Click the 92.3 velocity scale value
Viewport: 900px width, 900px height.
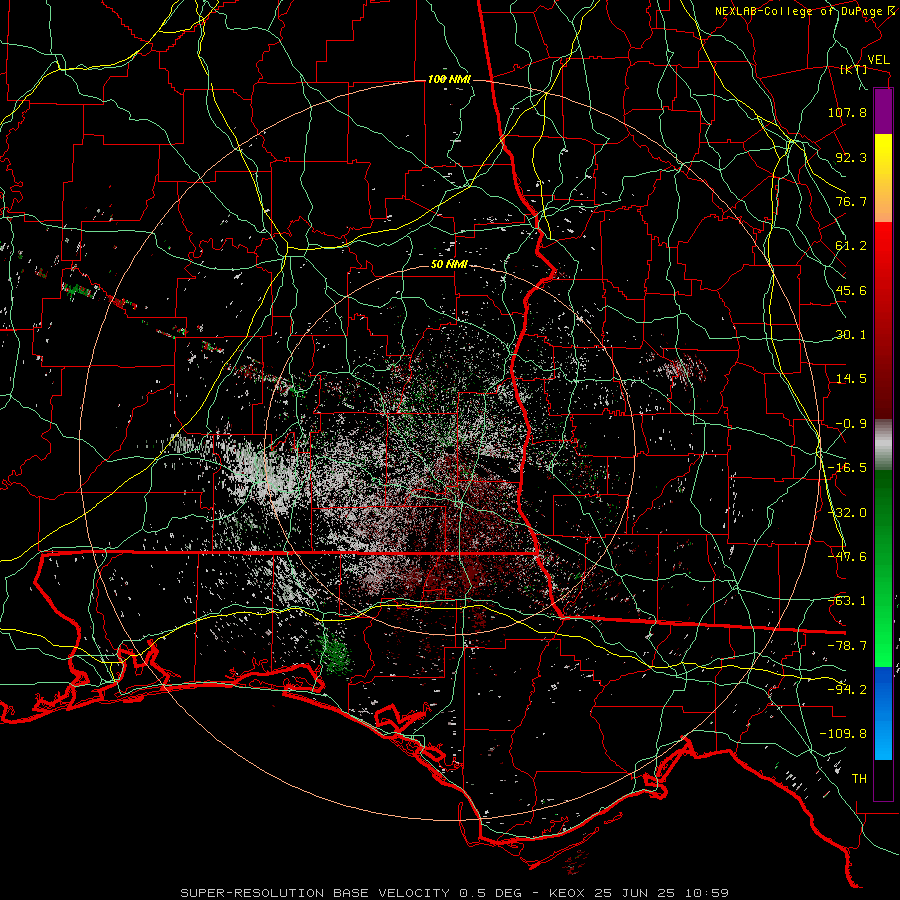851,157
